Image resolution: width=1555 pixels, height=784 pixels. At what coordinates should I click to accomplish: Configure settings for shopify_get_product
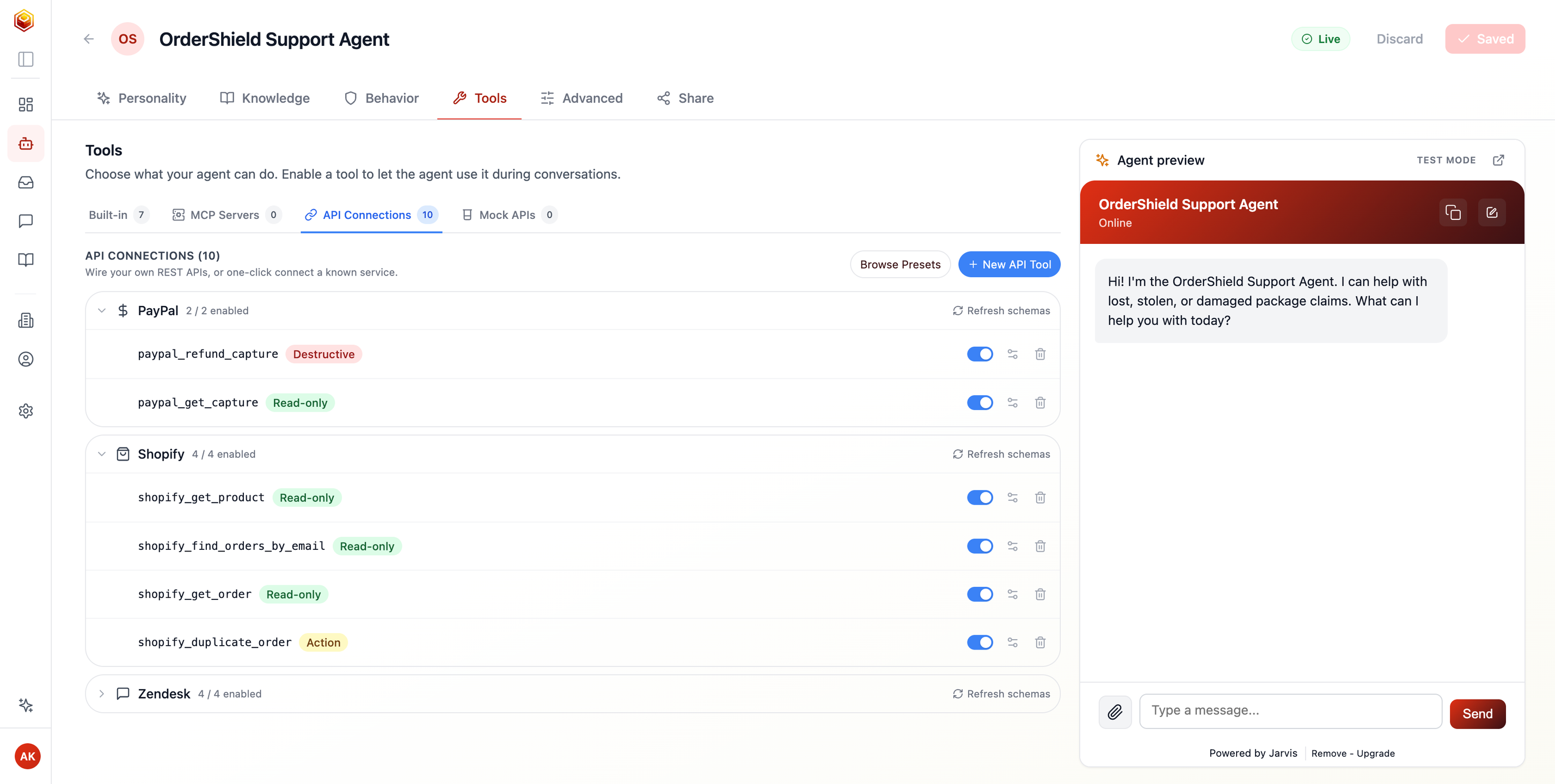1012,497
